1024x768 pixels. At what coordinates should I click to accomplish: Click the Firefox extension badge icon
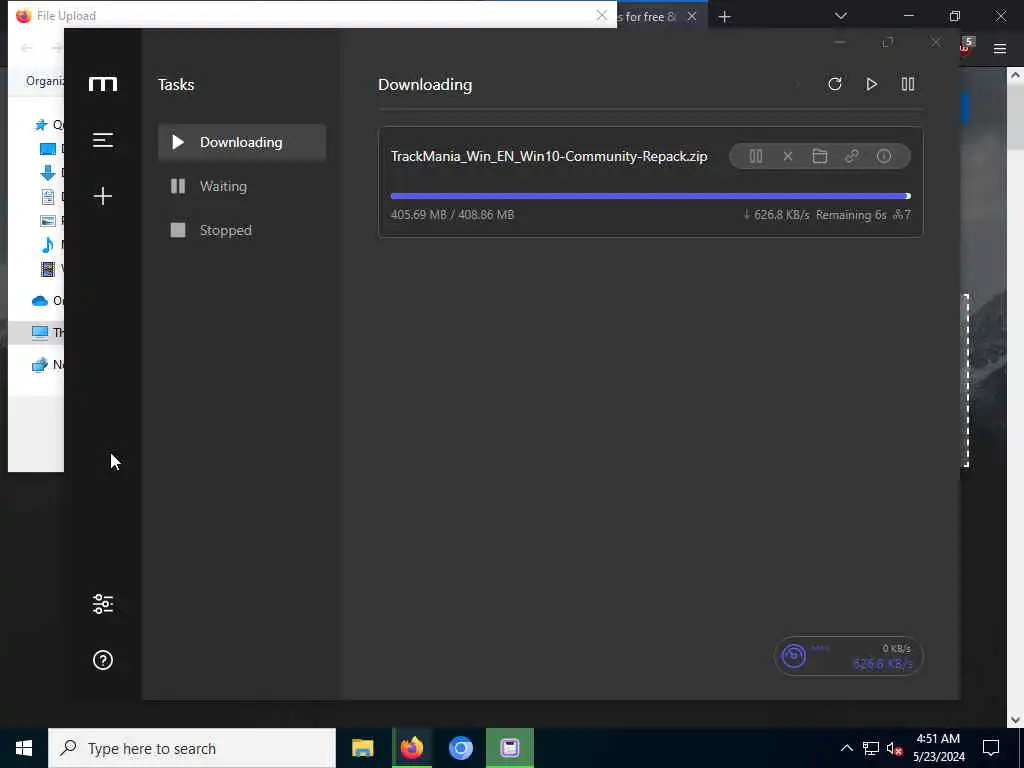coord(967,46)
